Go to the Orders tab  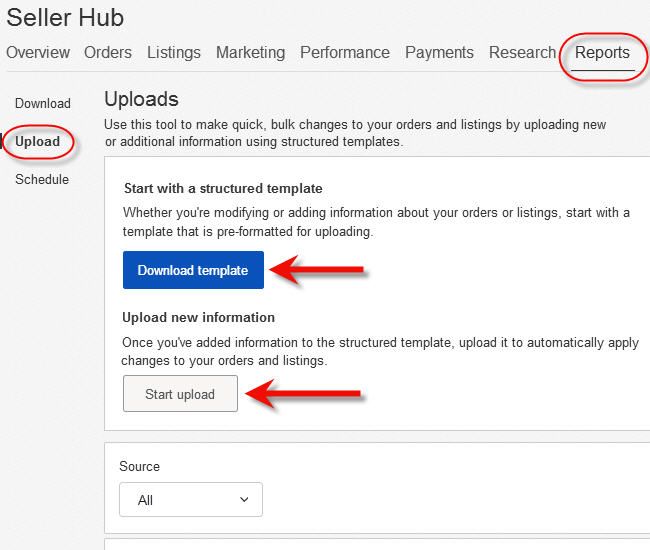click(108, 53)
